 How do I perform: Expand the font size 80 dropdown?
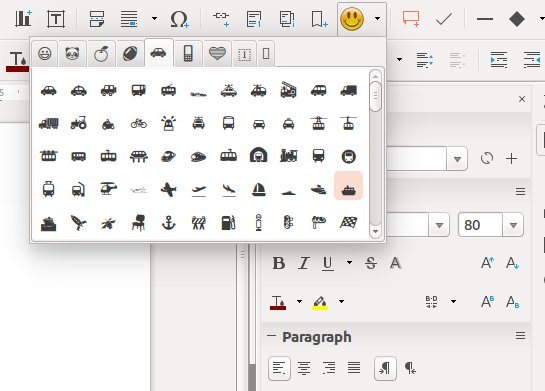(x=513, y=225)
